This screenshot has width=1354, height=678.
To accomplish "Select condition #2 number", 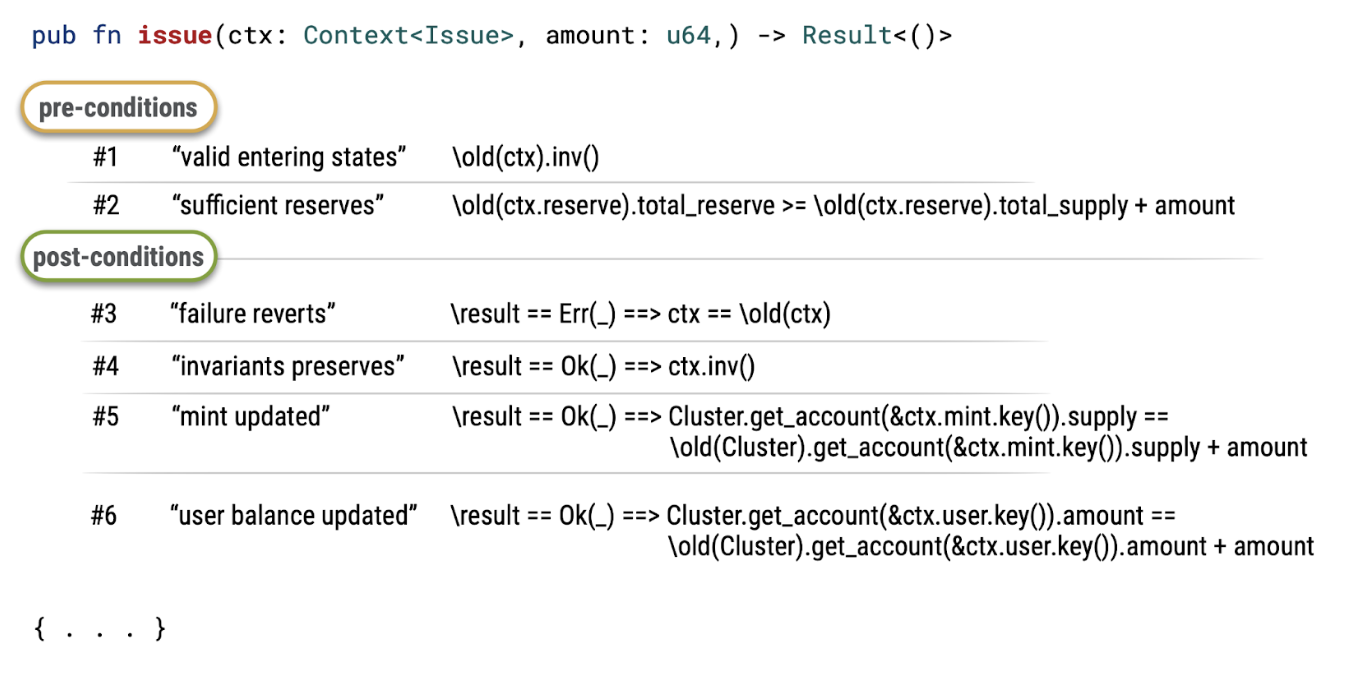I will click(x=106, y=206).
